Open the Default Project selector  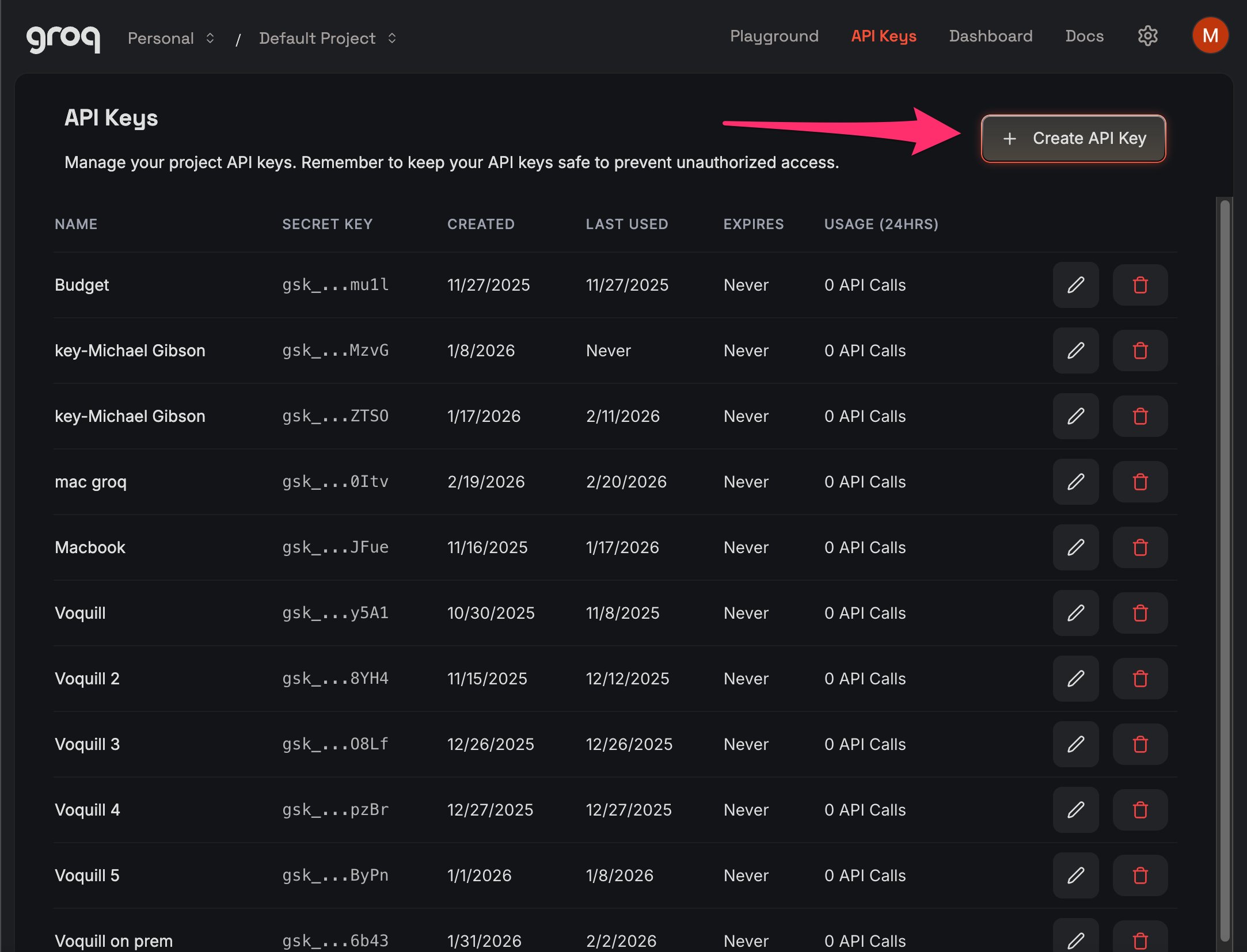327,38
